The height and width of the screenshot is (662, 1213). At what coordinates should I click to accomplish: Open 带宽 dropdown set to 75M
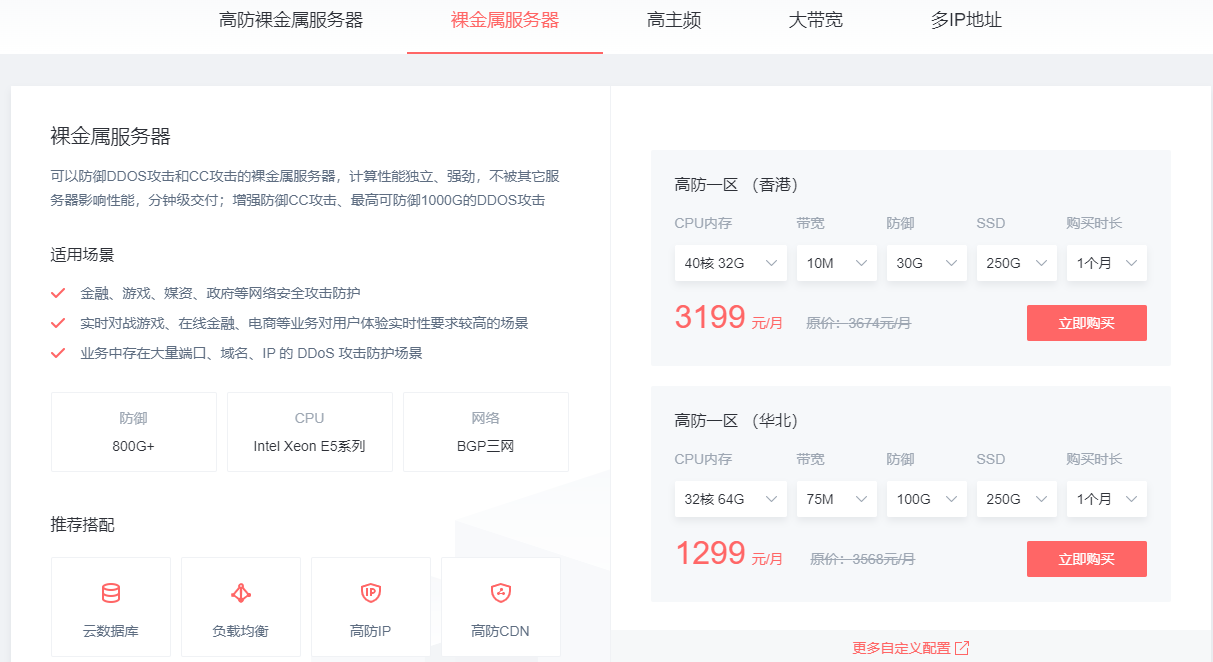click(837, 499)
